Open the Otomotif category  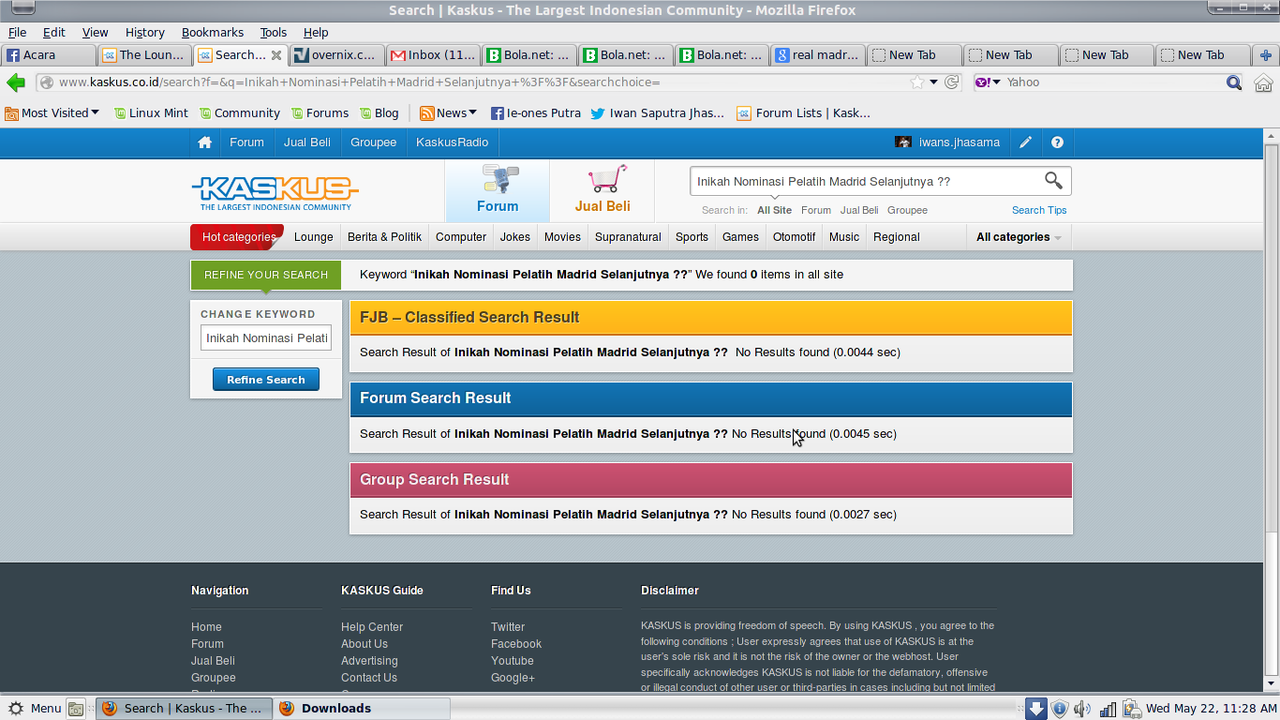pyautogui.click(x=794, y=237)
